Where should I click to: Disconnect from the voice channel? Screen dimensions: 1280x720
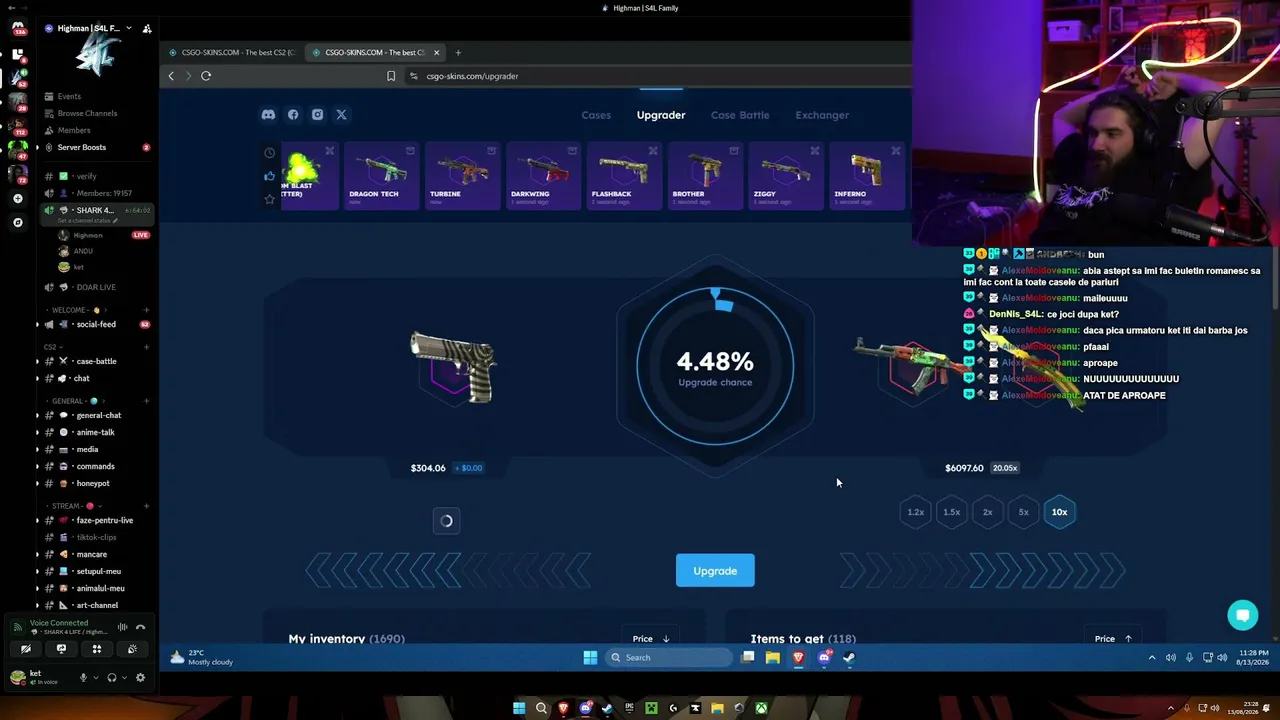pos(141,627)
